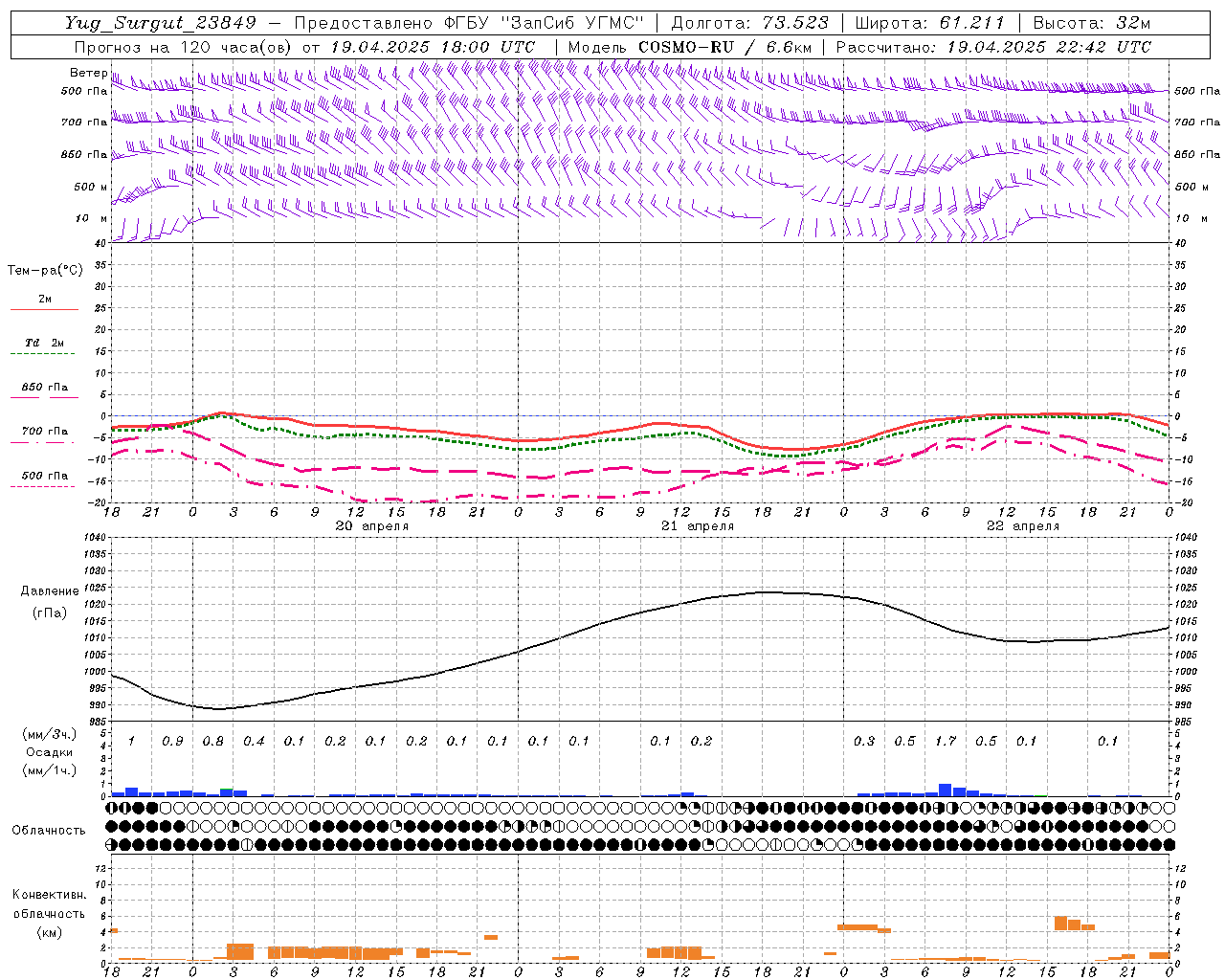The width and height of the screenshot is (1225, 980).
Task: Click the Осадки precipitation label
Action: click(50, 752)
